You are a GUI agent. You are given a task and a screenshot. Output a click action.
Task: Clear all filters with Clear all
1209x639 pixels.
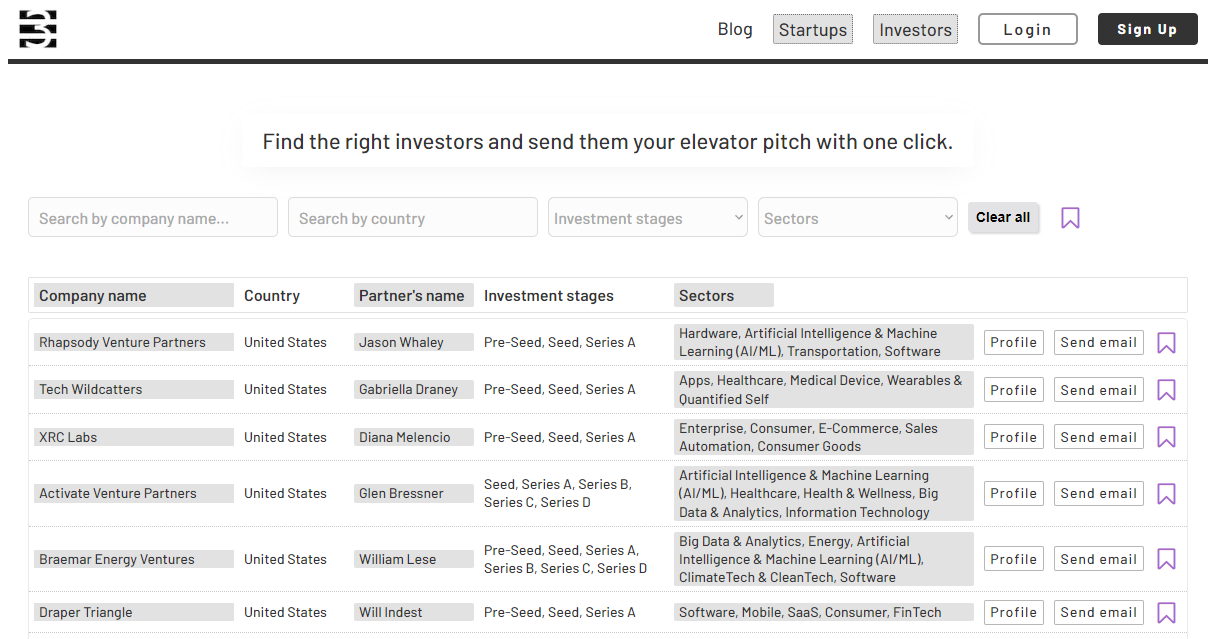tap(1003, 217)
